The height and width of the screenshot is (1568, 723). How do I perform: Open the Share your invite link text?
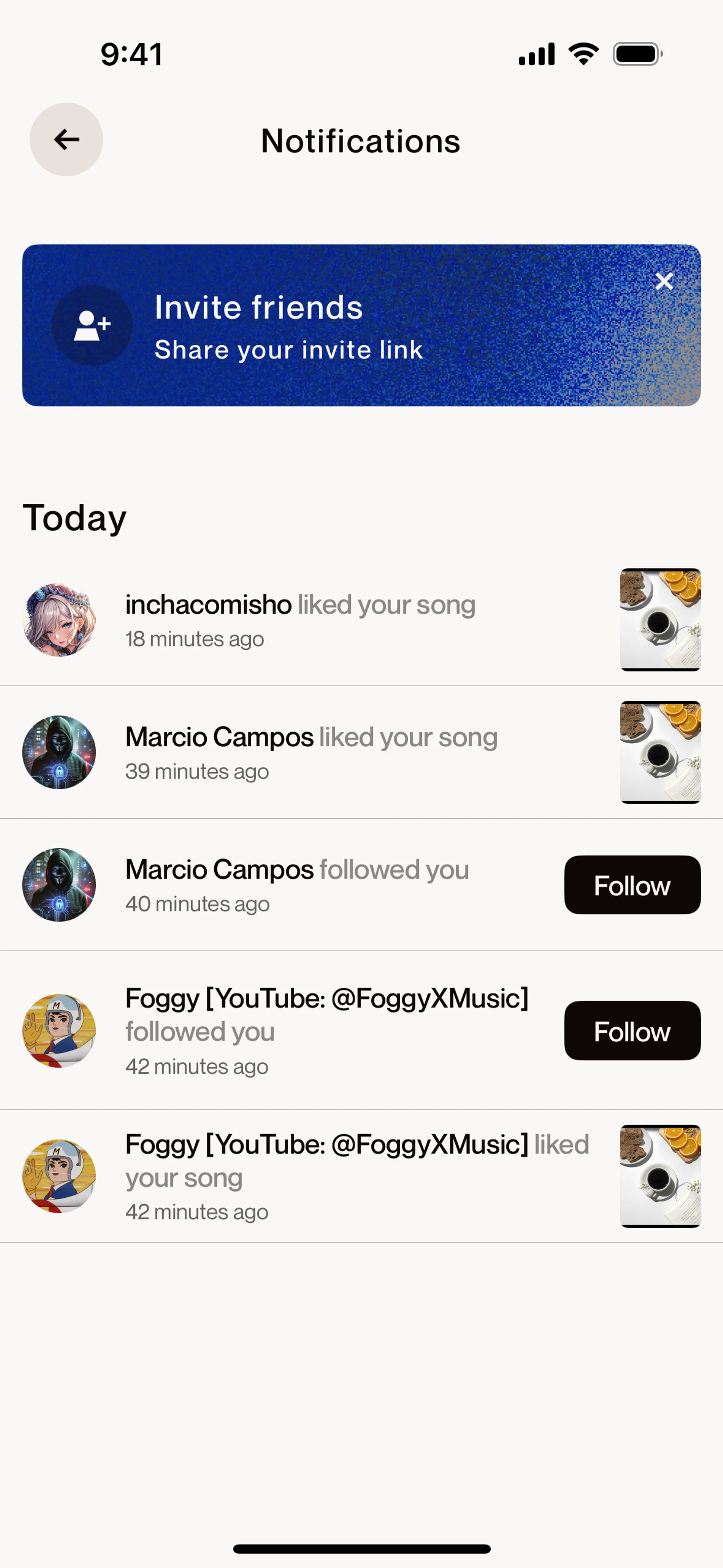pos(288,350)
